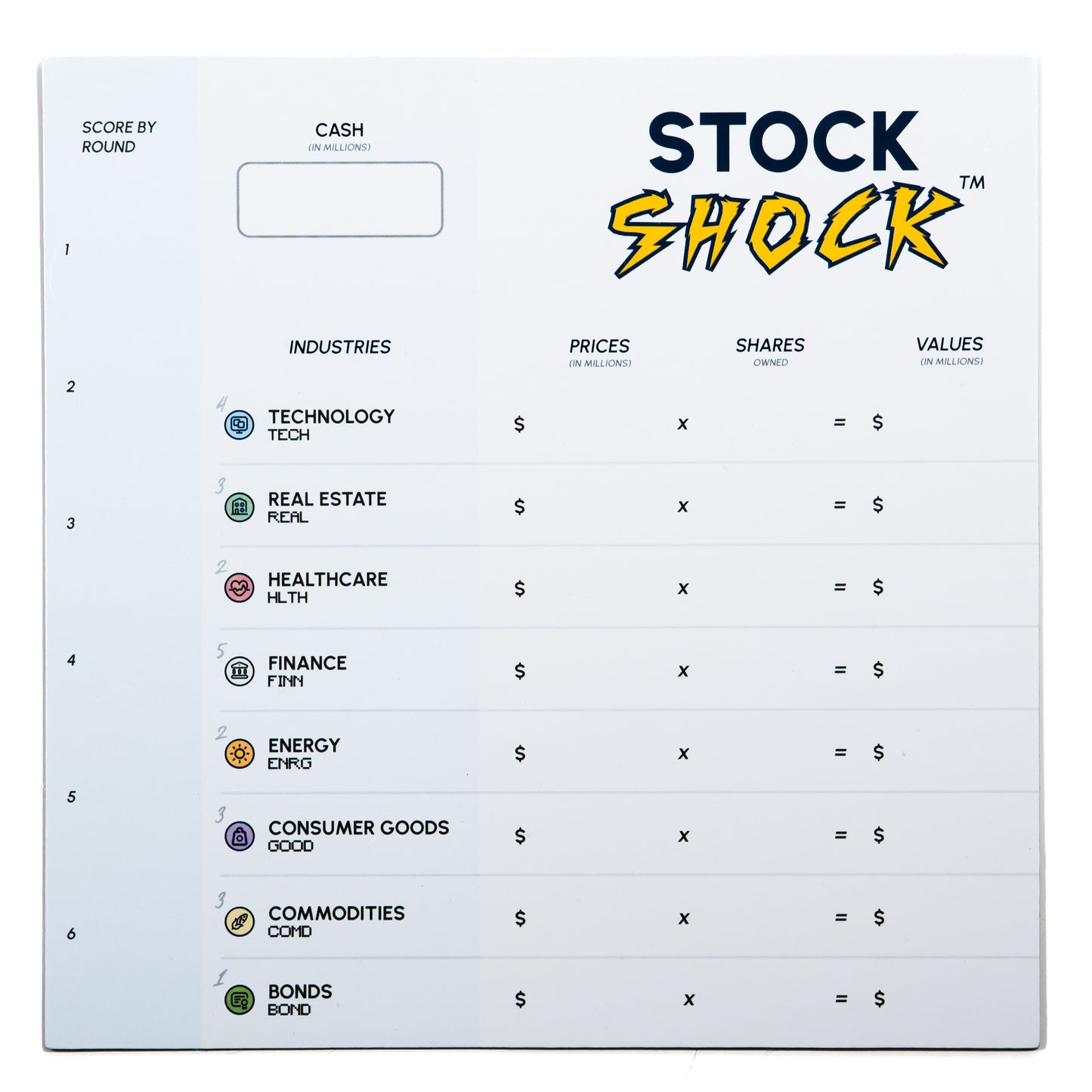Tap the Healthcare heart icon
Image resolution: width=1092 pixels, height=1092 pixels.
click(240, 588)
